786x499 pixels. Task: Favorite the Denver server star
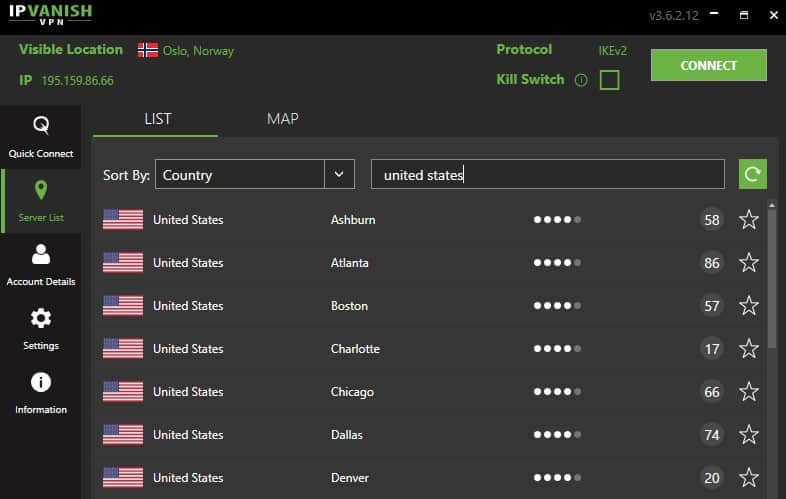[x=748, y=478]
